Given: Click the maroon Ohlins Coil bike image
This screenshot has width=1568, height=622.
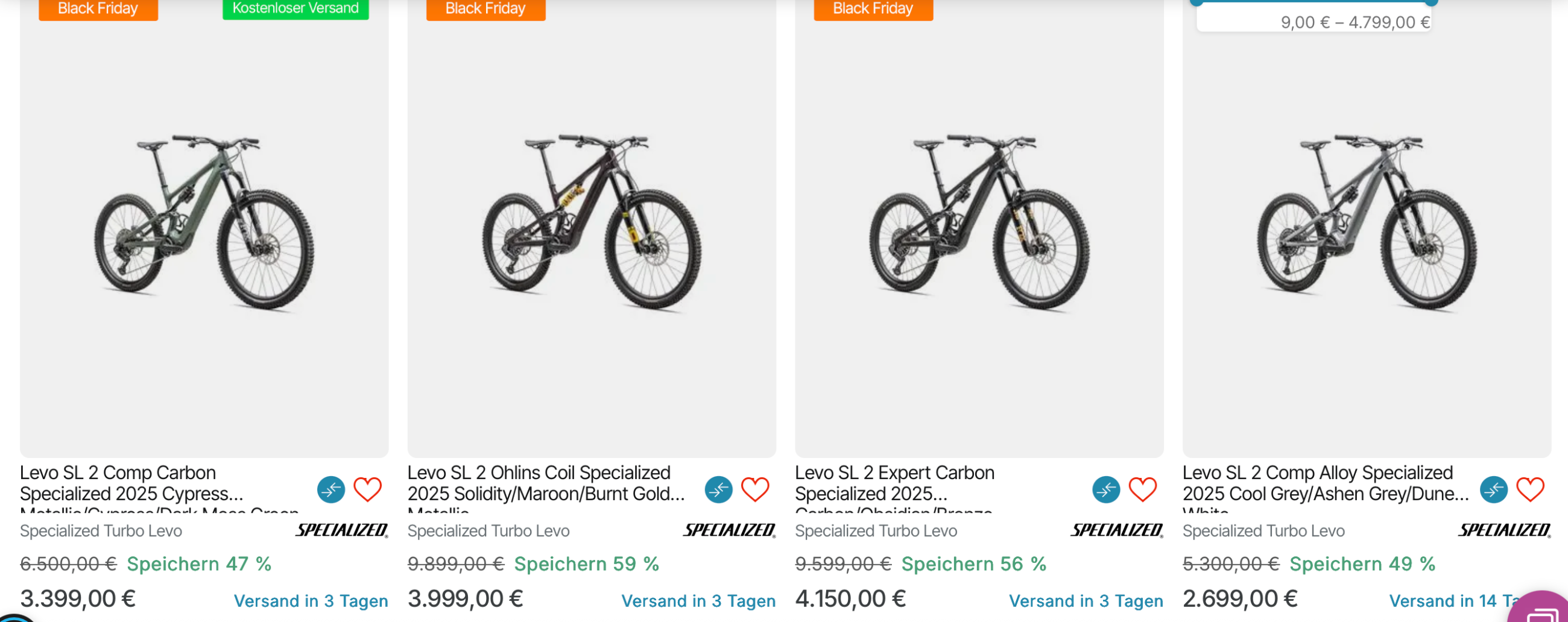Looking at the screenshot, I should pos(592,222).
